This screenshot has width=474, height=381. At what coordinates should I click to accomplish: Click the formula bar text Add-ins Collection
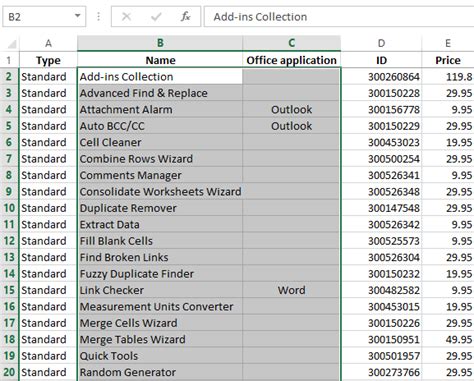coord(260,17)
